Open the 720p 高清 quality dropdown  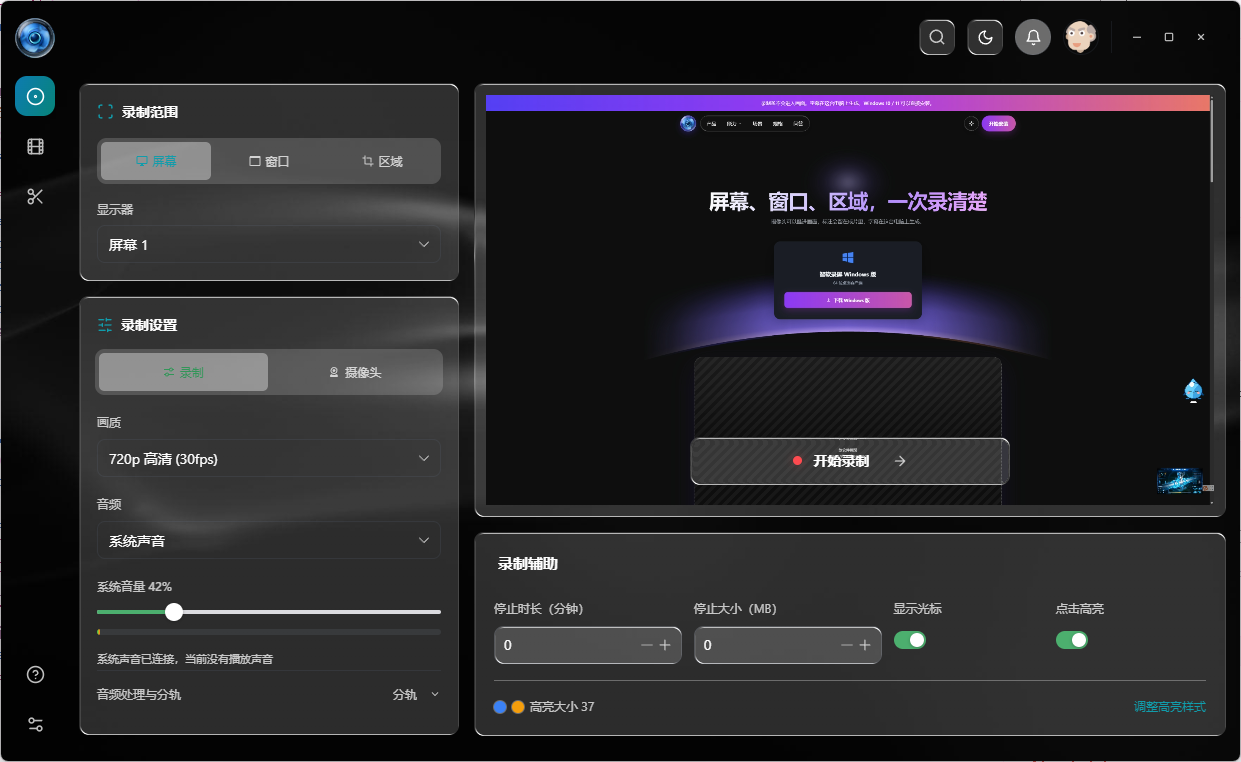tap(269, 459)
